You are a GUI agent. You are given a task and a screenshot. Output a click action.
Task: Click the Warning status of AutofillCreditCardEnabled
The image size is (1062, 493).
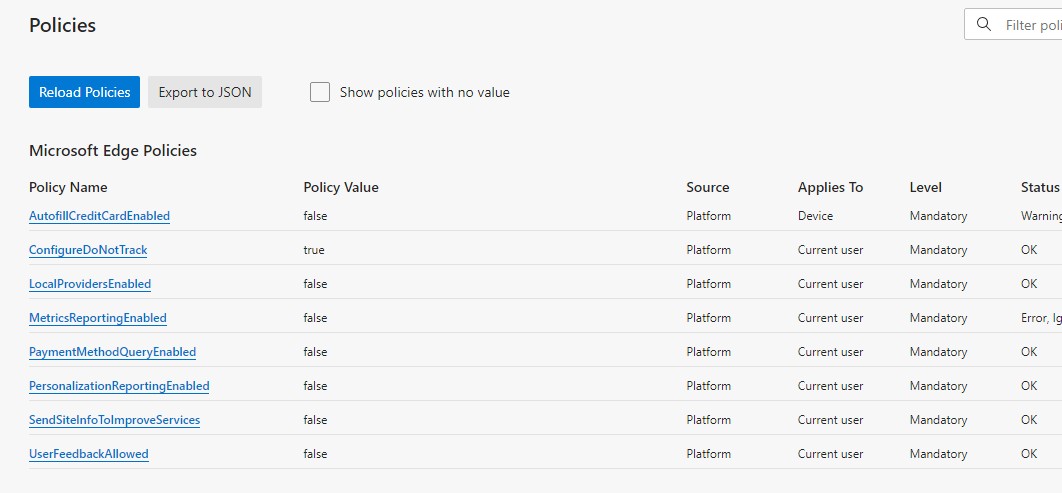1041,216
